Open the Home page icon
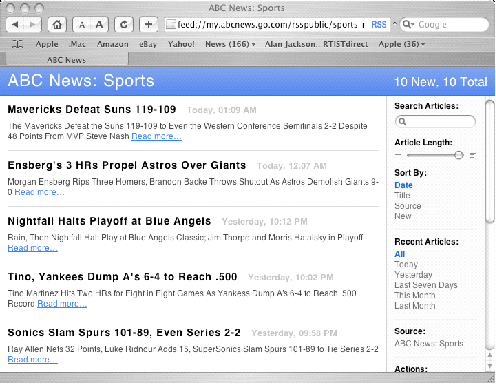The height and width of the screenshot is (384, 496). [x=57, y=24]
